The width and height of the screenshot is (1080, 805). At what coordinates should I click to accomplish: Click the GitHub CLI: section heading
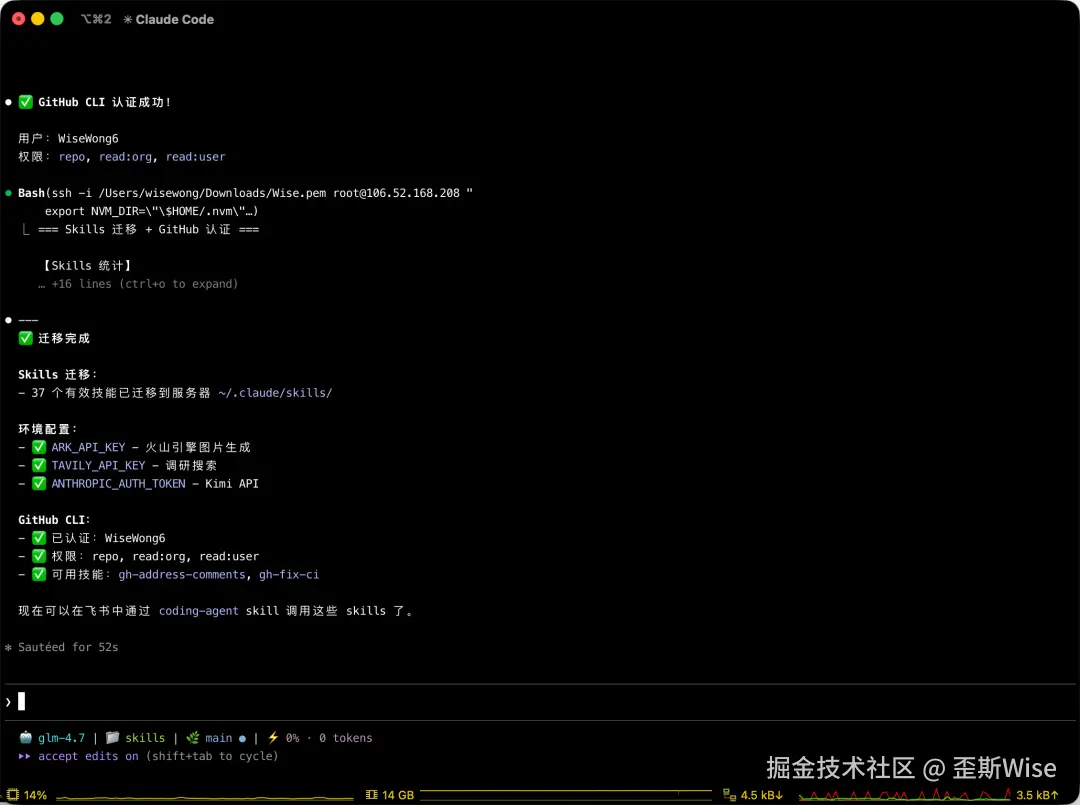coord(54,520)
